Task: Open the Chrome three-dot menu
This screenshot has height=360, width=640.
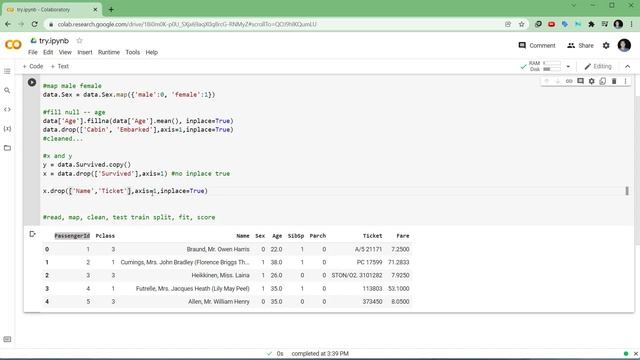Action: (631, 24)
